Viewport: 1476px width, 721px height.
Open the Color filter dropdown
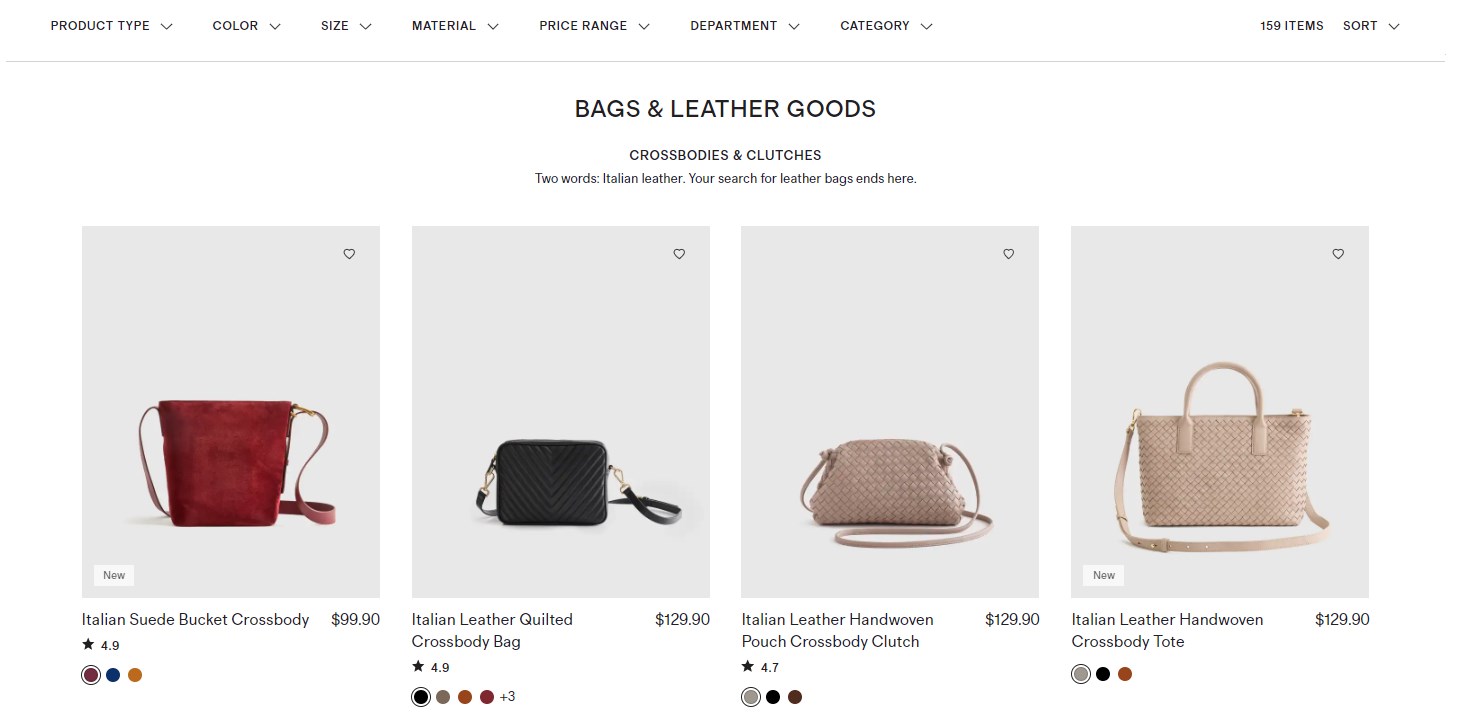(246, 26)
